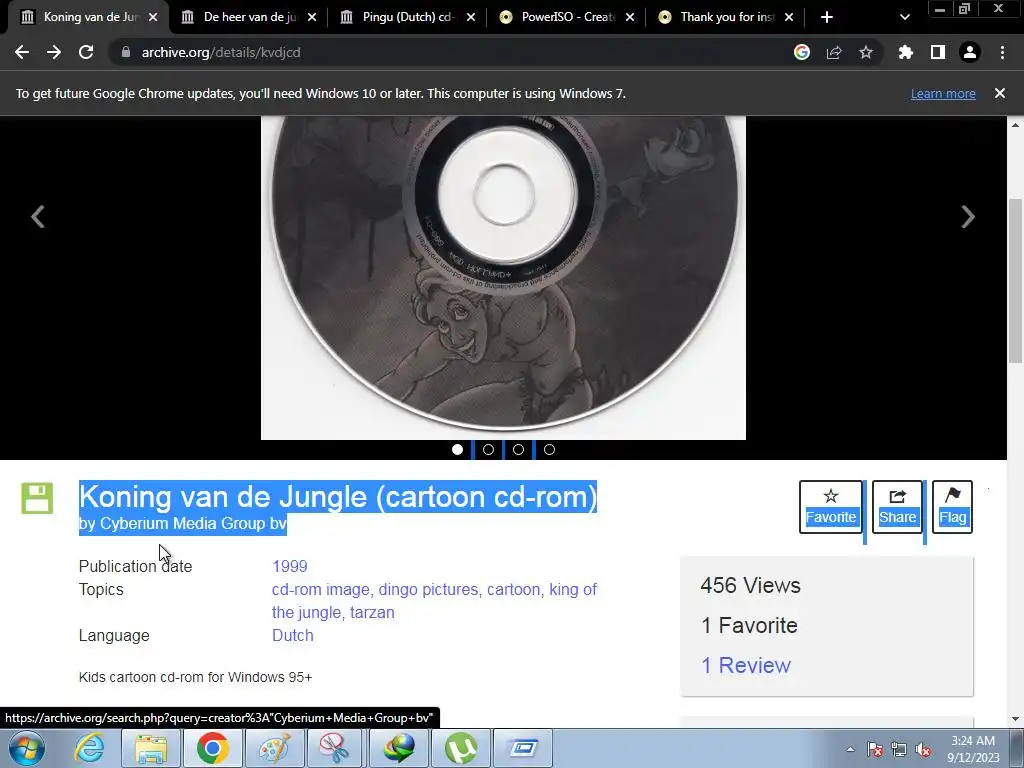
Task: Jump to the 1 Review link
Action: [746, 665]
